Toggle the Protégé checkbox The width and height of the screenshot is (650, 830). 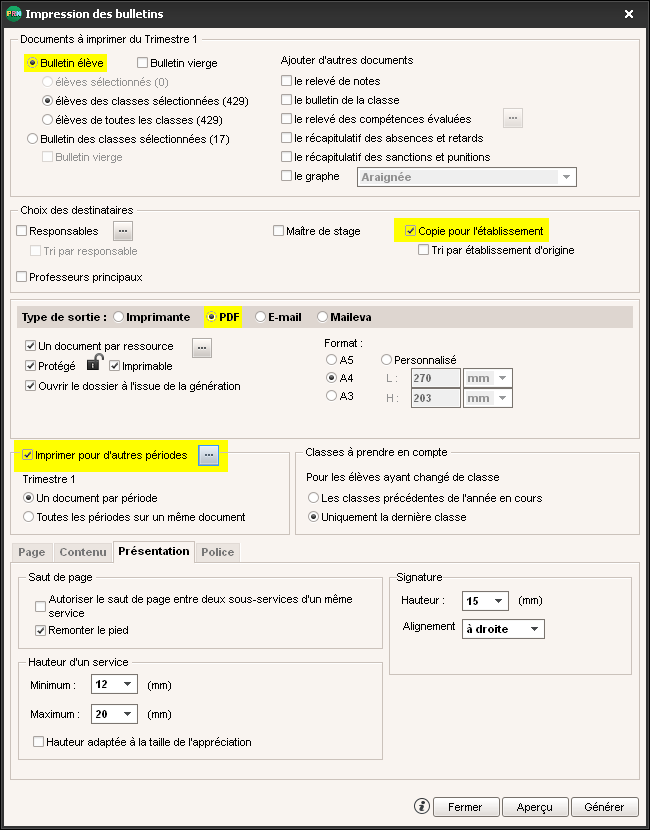coord(50,366)
